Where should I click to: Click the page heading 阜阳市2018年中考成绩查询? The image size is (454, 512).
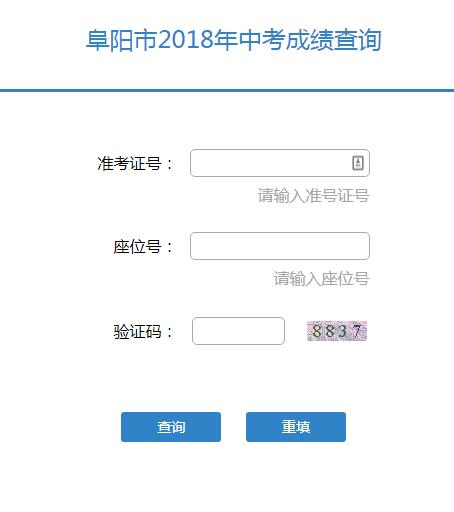click(x=234, y=40)
